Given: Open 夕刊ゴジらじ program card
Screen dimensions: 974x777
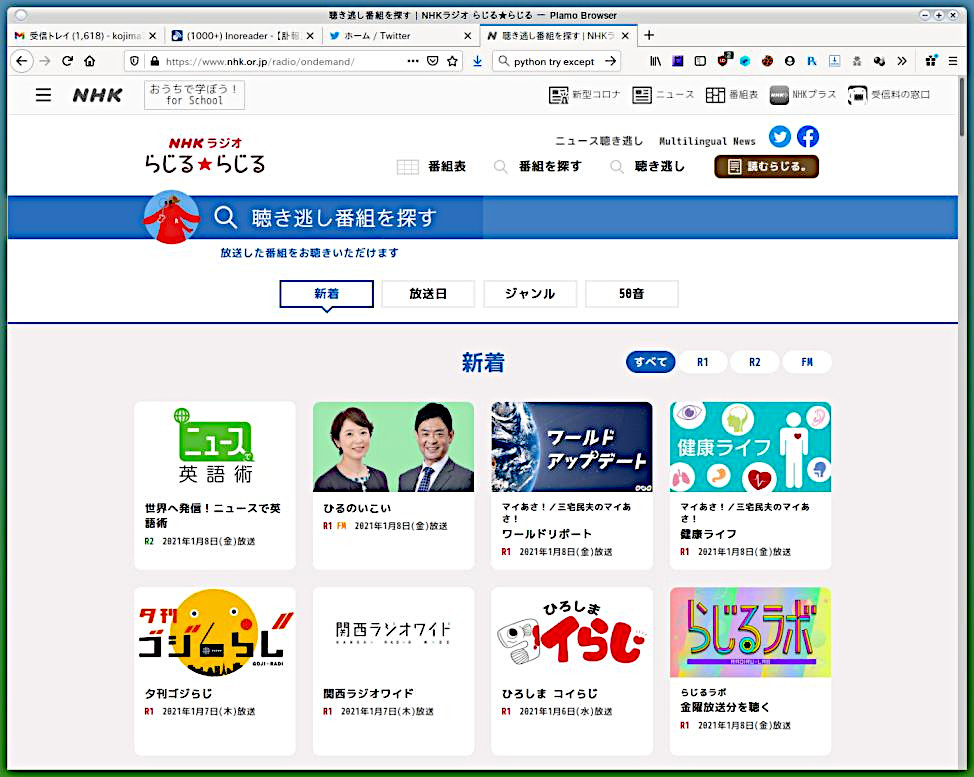Looking at the screenshot, I should pyautogui.click(x=215, y=671).
